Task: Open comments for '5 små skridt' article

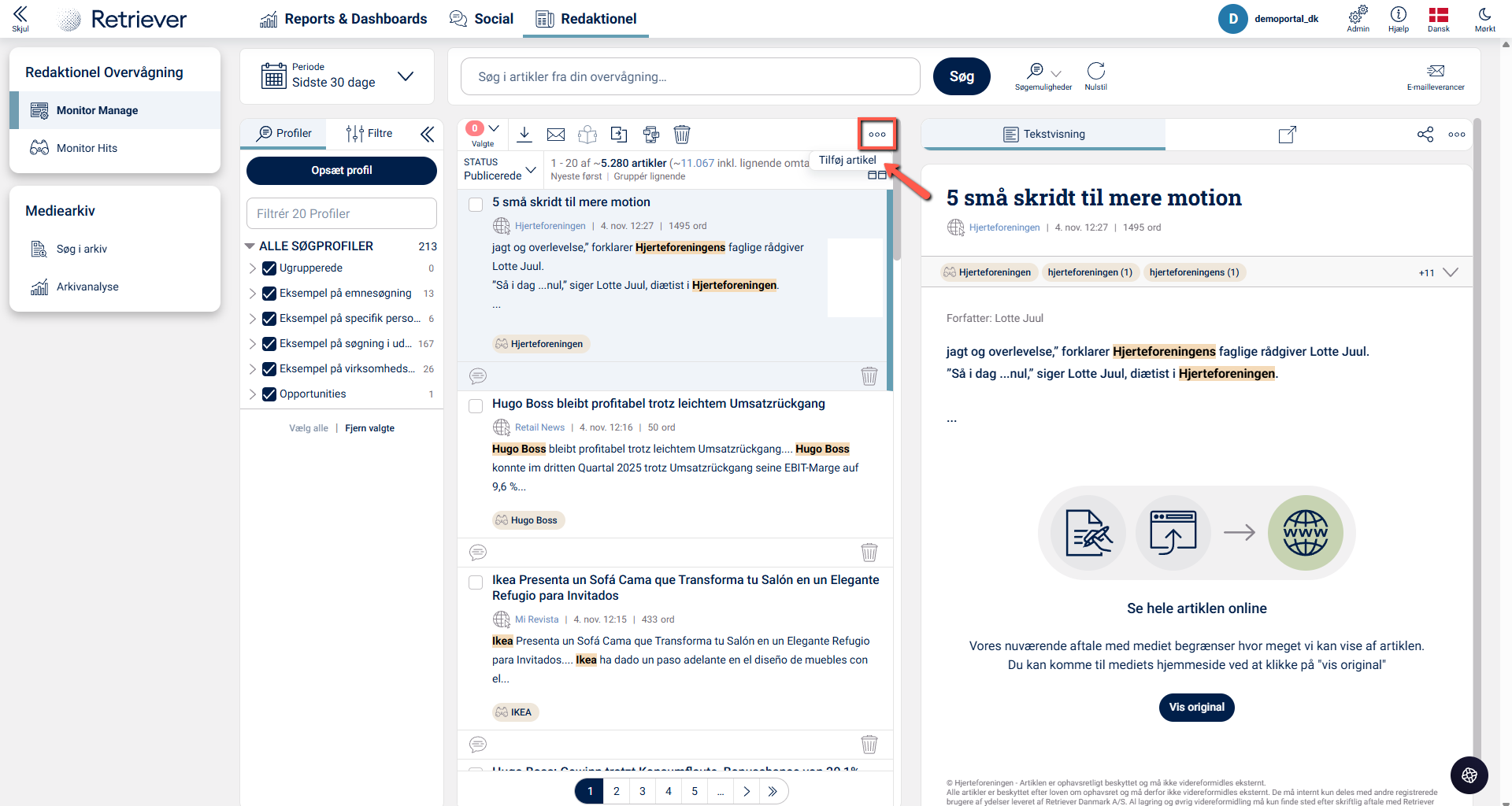Action: click(x=478, y=376)
